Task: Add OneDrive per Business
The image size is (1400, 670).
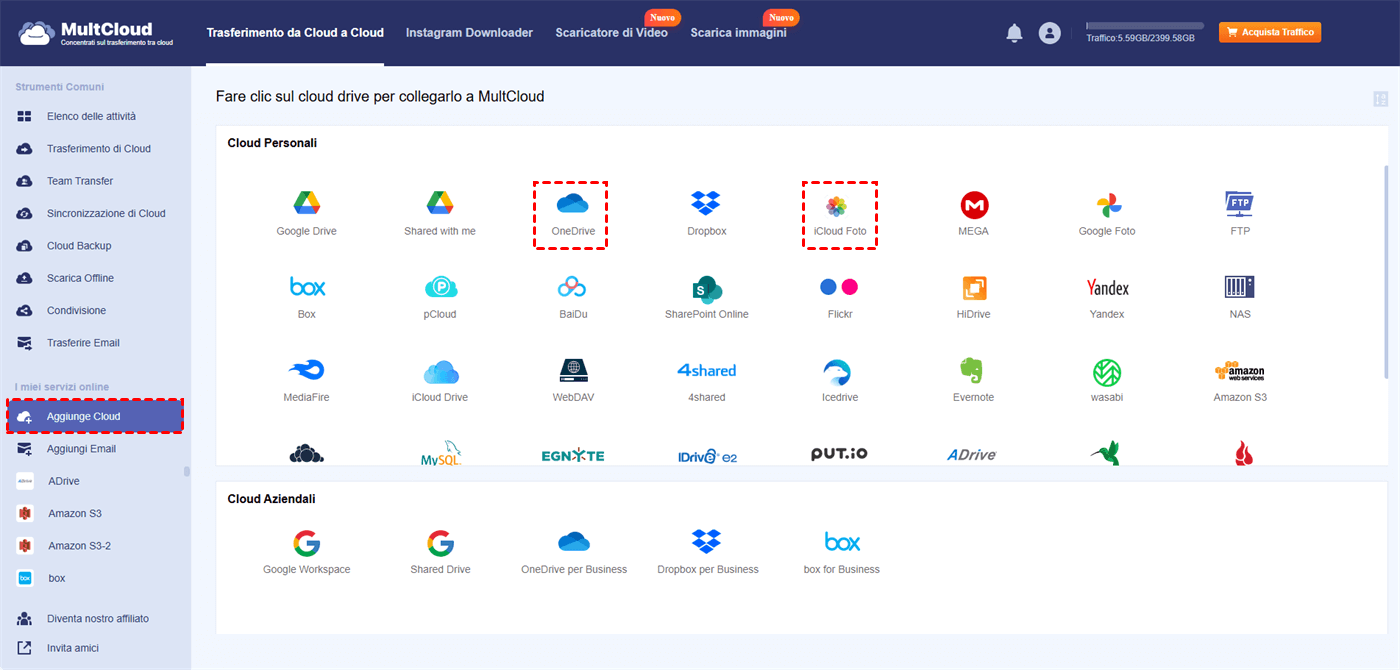Action: click(x=574, y=542)
